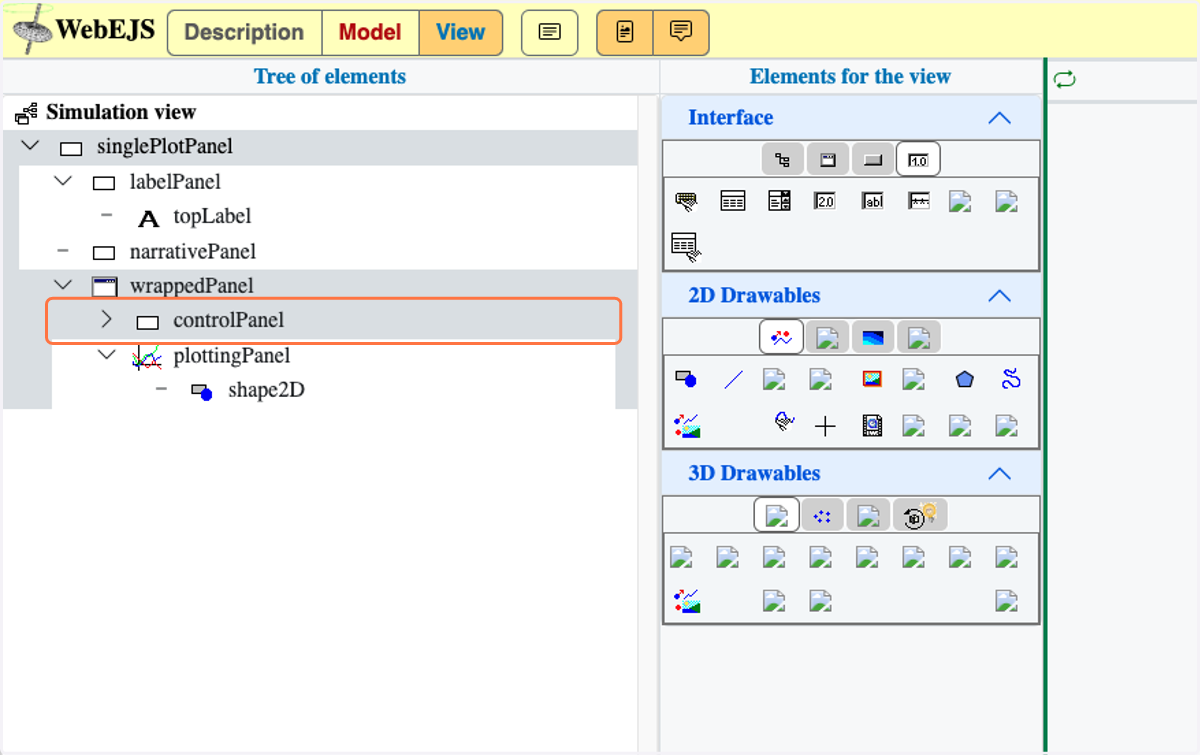Pick the plain table Interface element
The image size is (1200, 755).
coord(733,201)
